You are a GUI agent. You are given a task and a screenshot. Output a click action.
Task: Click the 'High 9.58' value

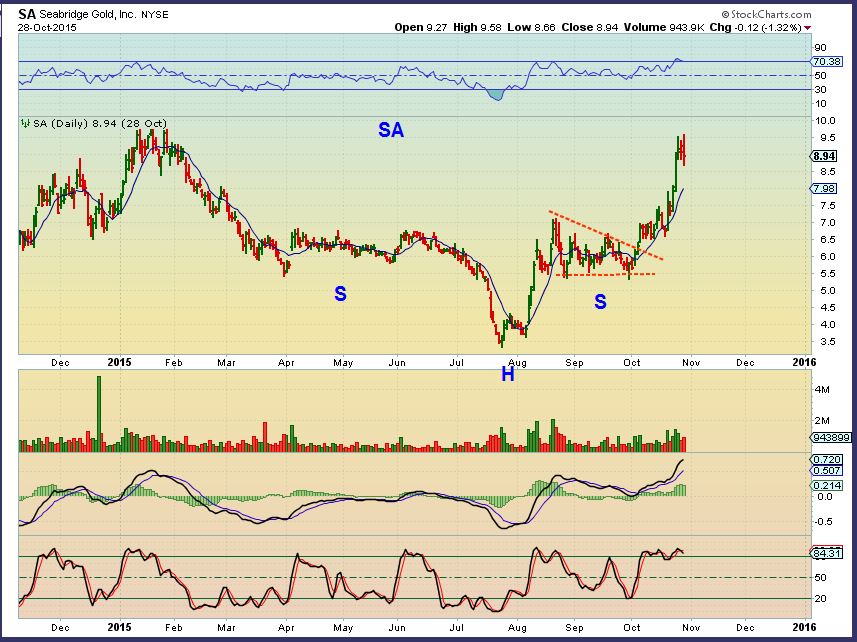tap(477, 27)
